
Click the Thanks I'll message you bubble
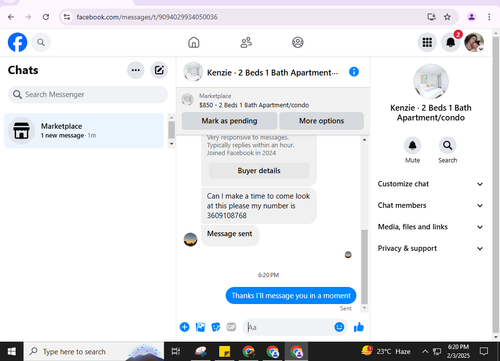(x=291, y=296)
